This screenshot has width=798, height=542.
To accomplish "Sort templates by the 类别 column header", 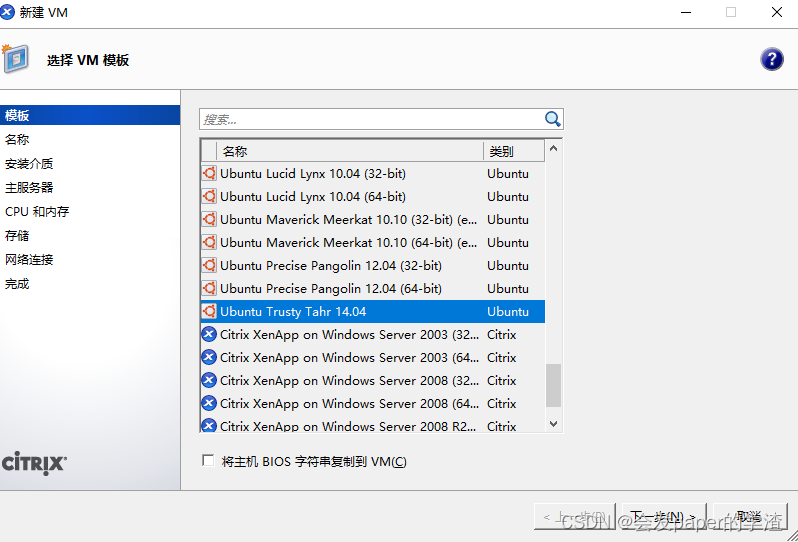I will tap(514, 151).
